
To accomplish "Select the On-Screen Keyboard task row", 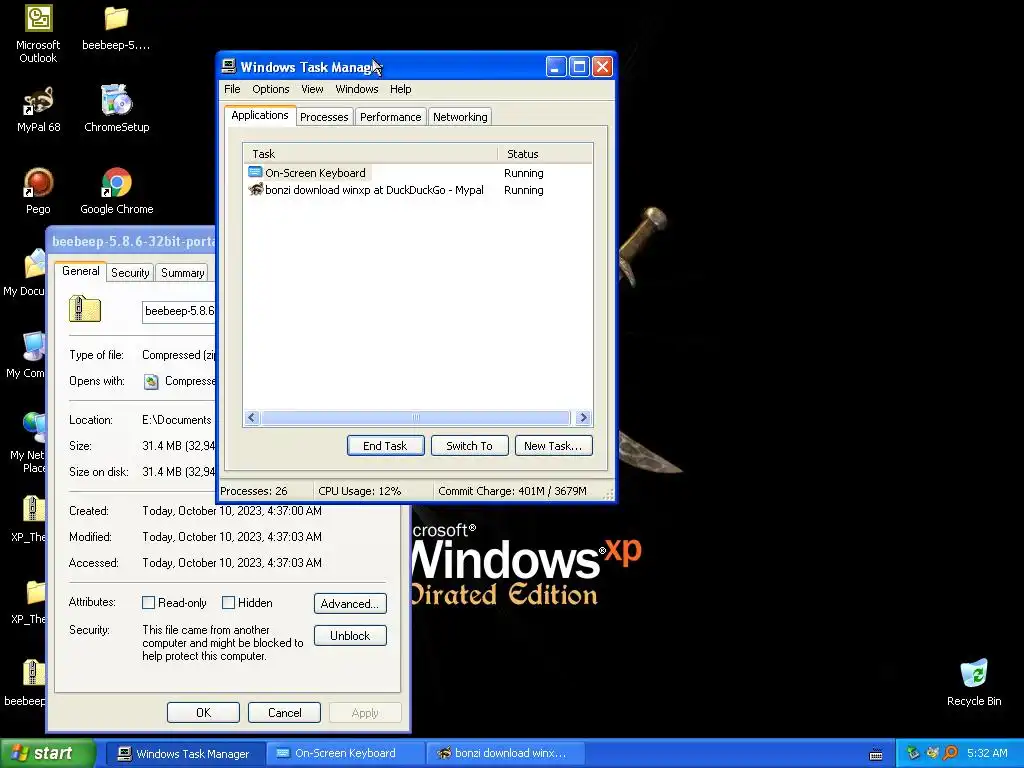I will coord(417,173).
